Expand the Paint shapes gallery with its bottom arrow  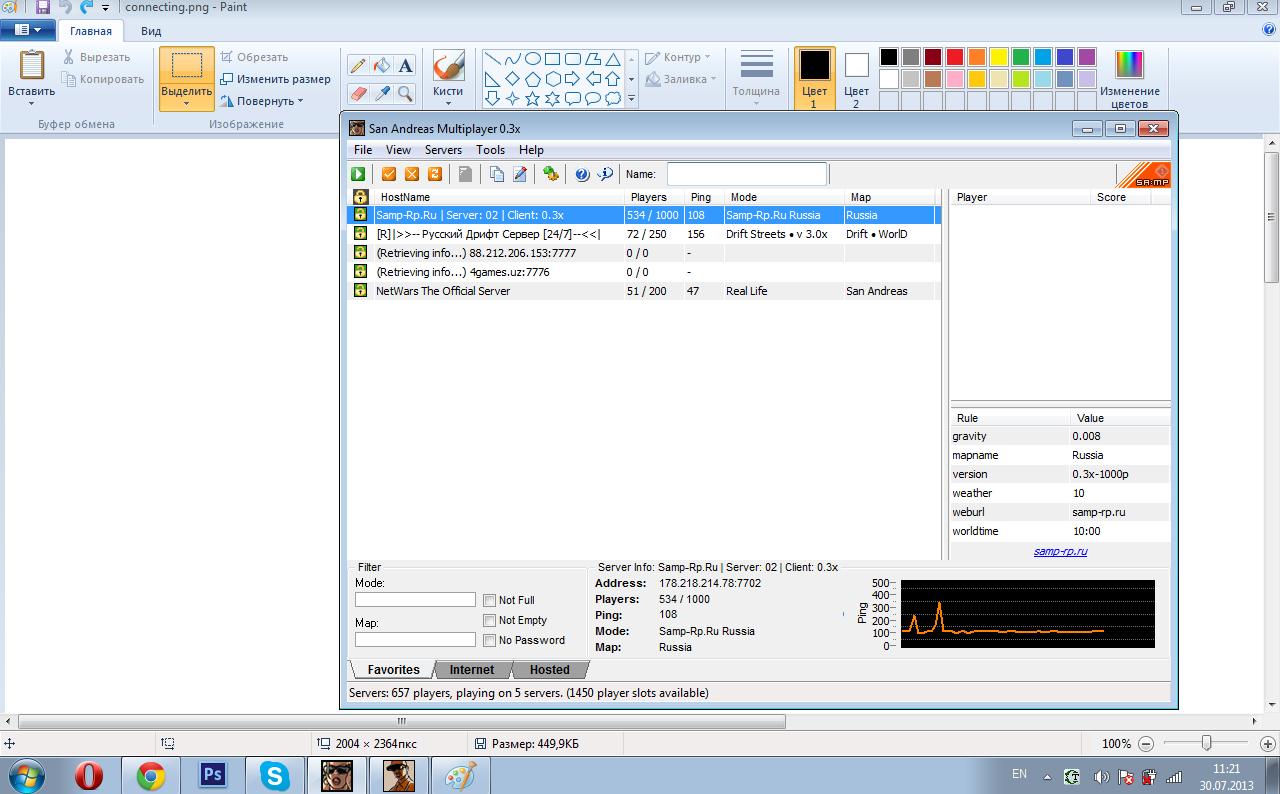(x=631, y=99)
